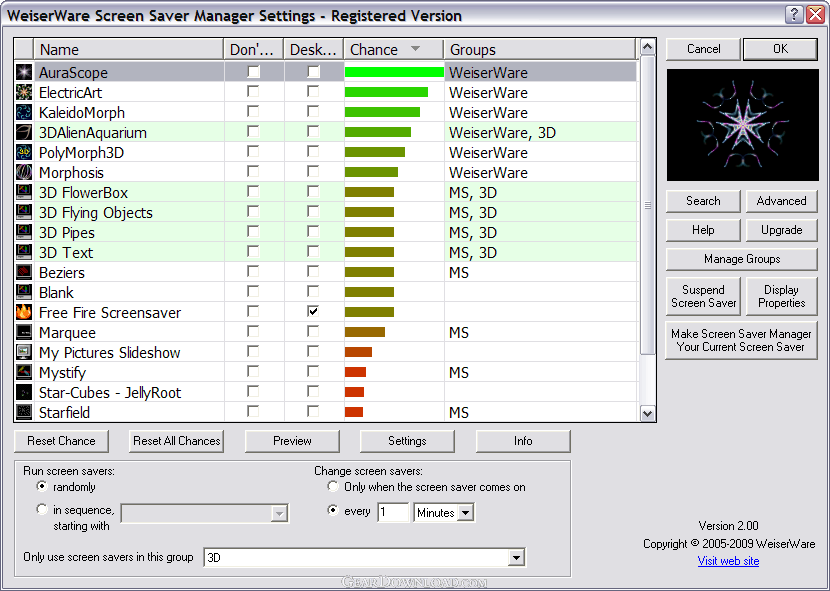Click the AuraScope screen saver icon
This screenshot has height=591, width=830.
pyautogui.click(x=24, y=72)
